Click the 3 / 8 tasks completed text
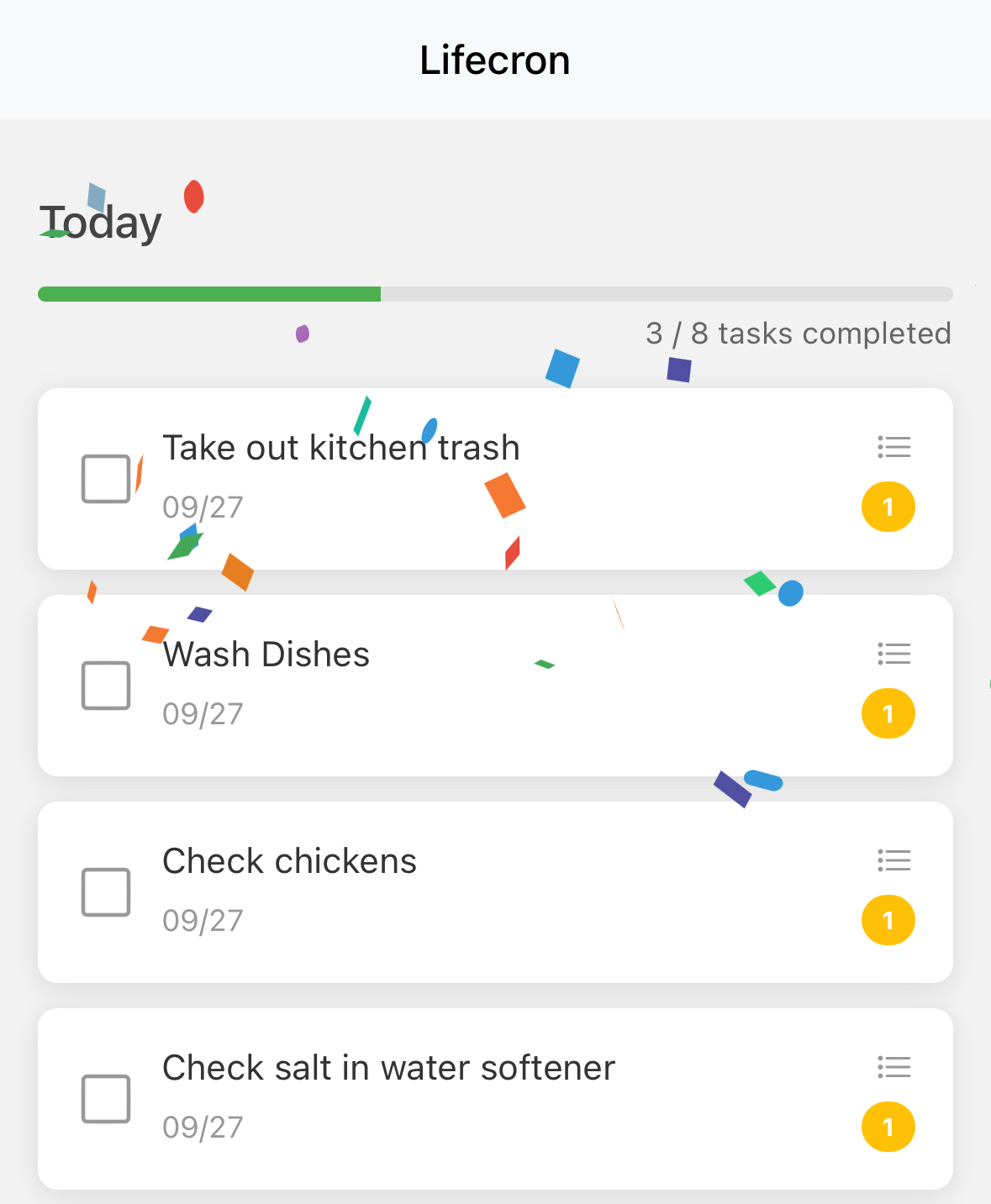991x1204 pixels. tap(798, 334)
